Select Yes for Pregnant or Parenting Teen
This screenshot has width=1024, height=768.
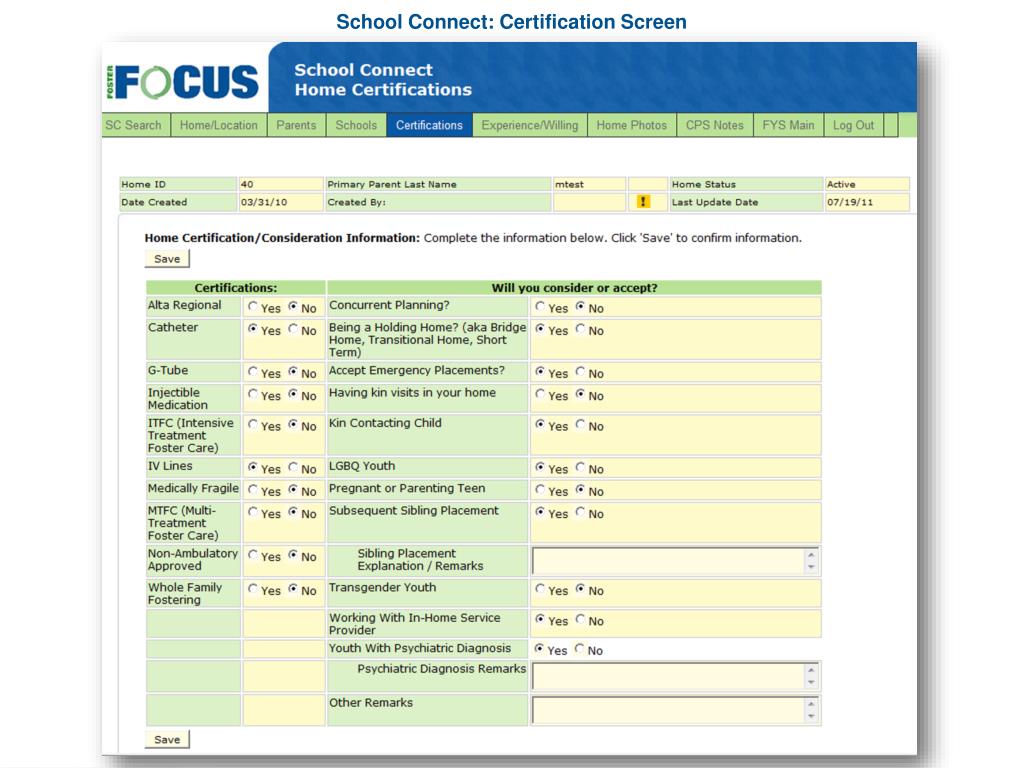pos(540,489)
